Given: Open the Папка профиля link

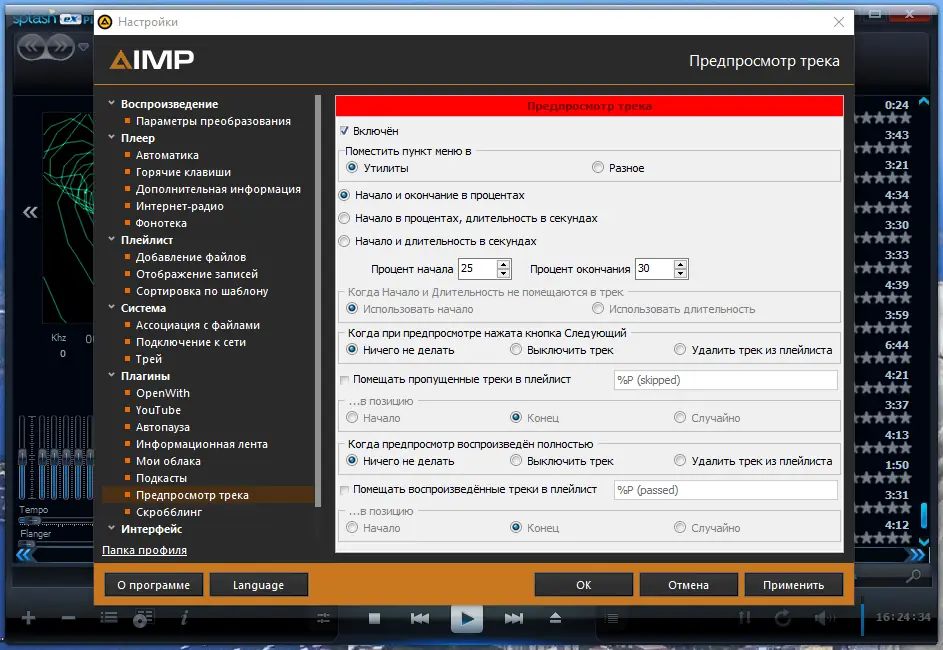Looking at the screenshot, I should (x=144, y=550).
